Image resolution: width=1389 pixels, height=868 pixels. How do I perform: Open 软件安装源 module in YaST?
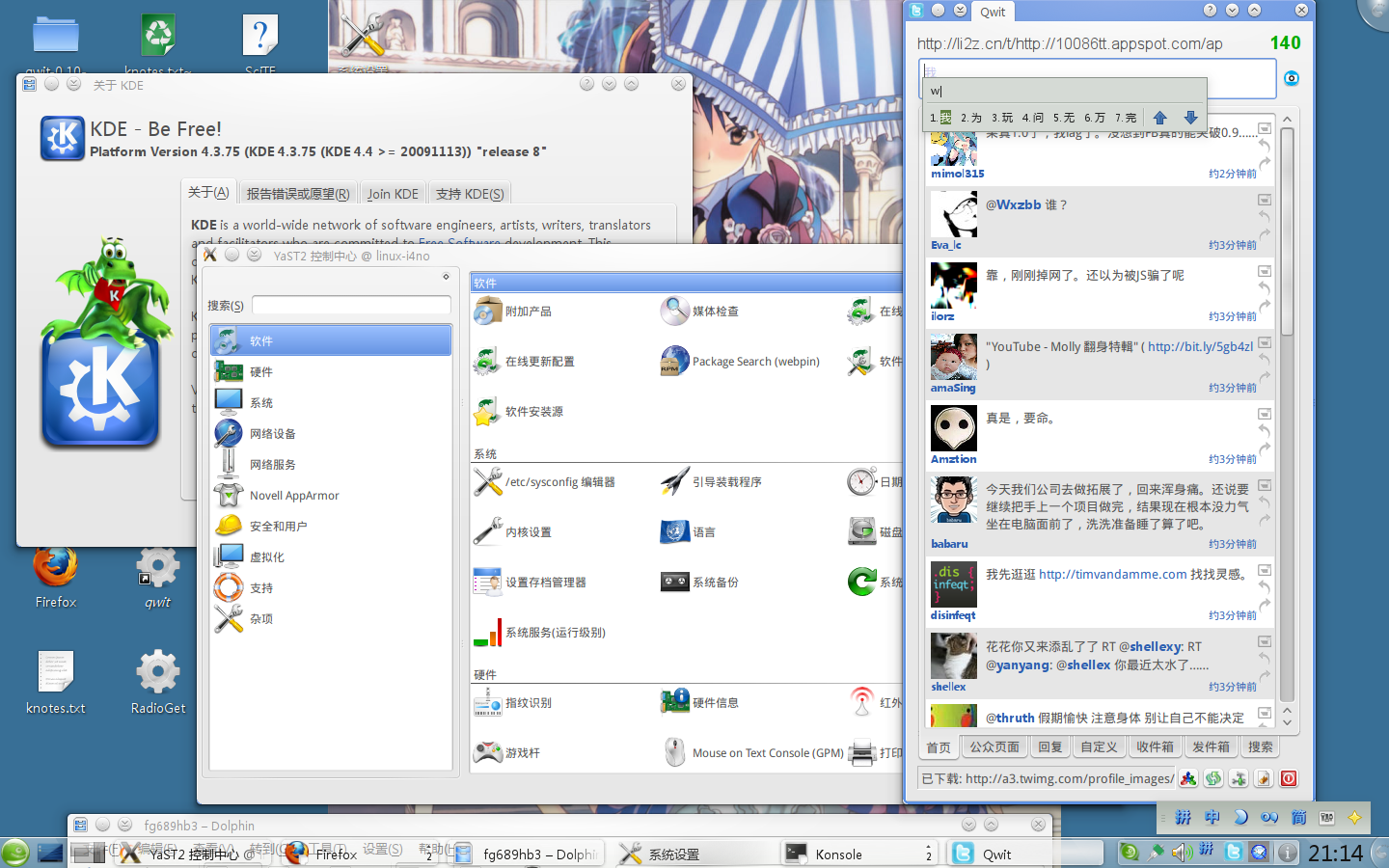(x=518, y=412)
